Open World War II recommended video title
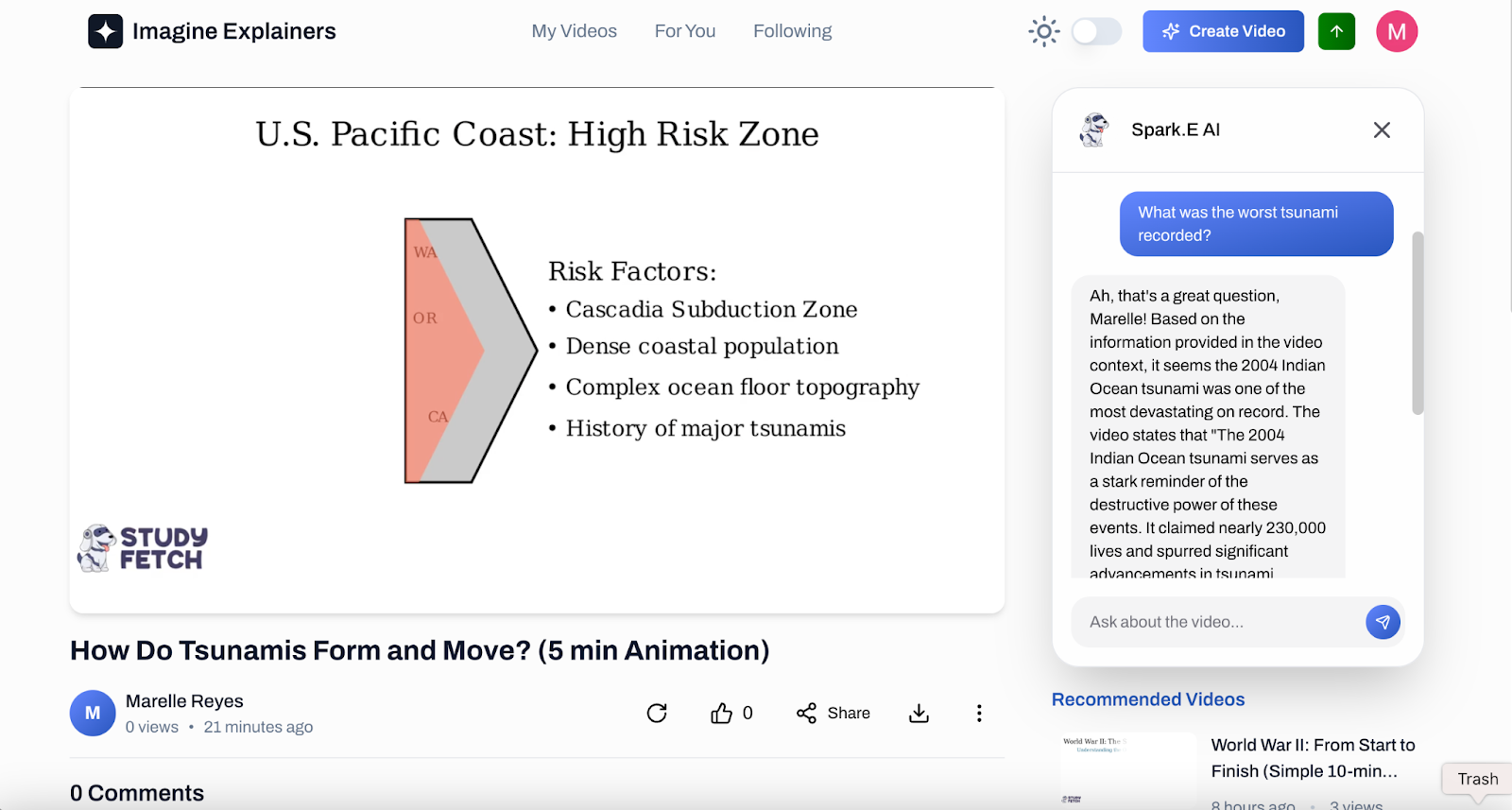The image size is (1512, 810). coord(1314,758)
